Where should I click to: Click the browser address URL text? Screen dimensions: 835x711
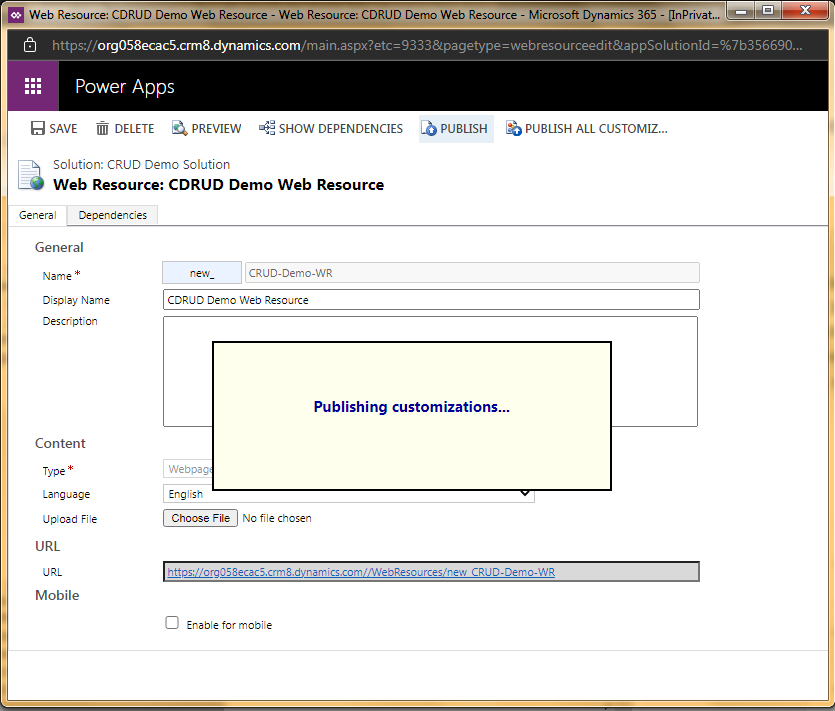point(427,45)
